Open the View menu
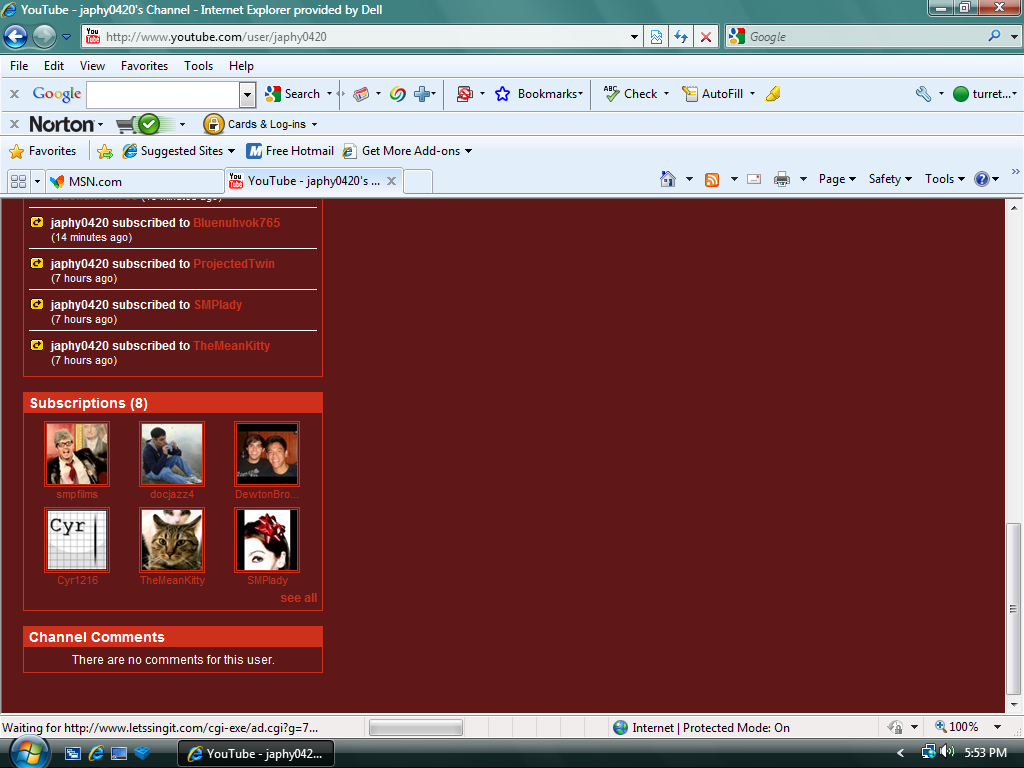This screenshot has height=768, width=1024. (92, 66)
